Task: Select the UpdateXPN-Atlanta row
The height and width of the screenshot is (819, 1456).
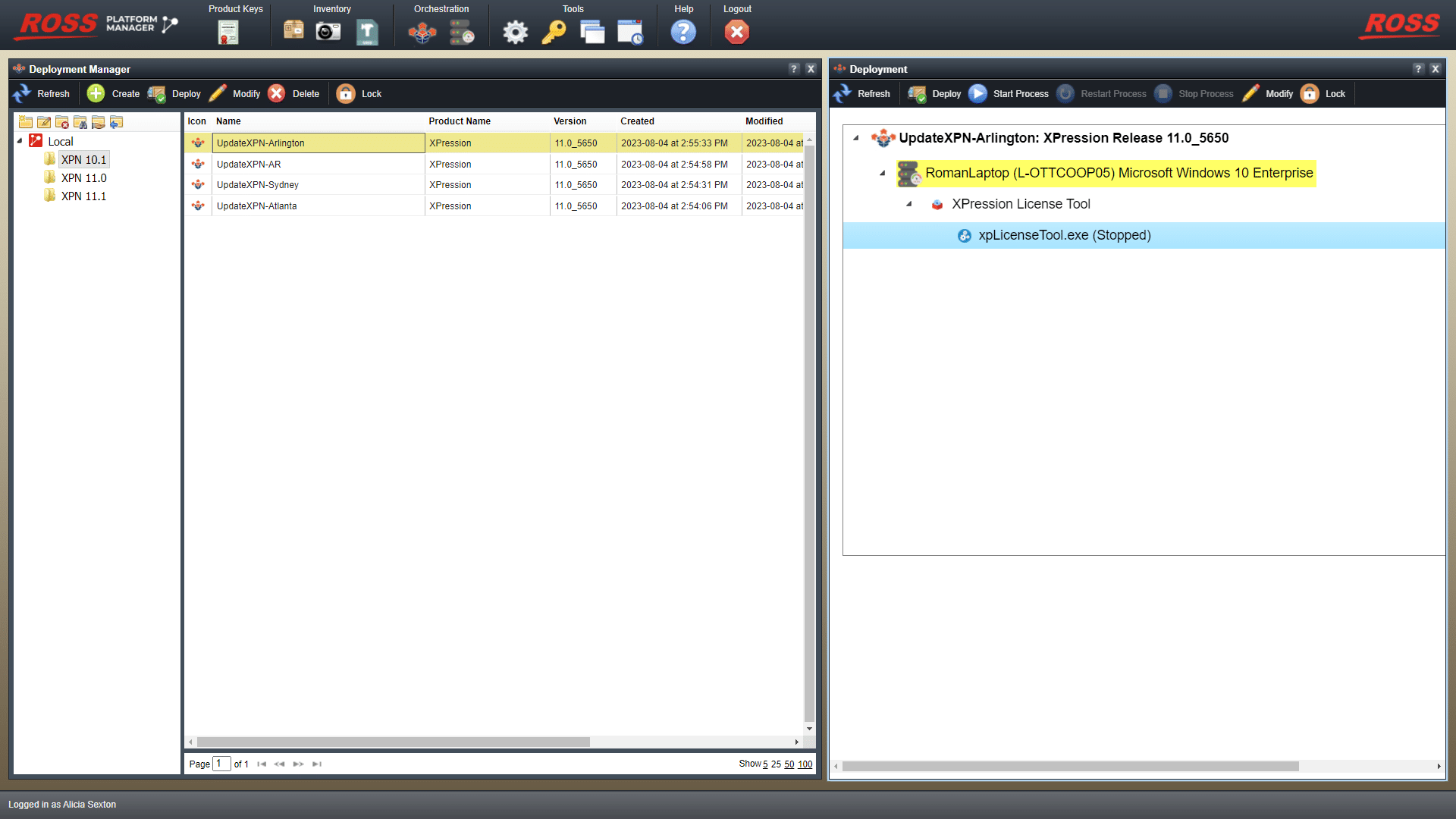Action: pyautogui.click(x=494, y=206)
